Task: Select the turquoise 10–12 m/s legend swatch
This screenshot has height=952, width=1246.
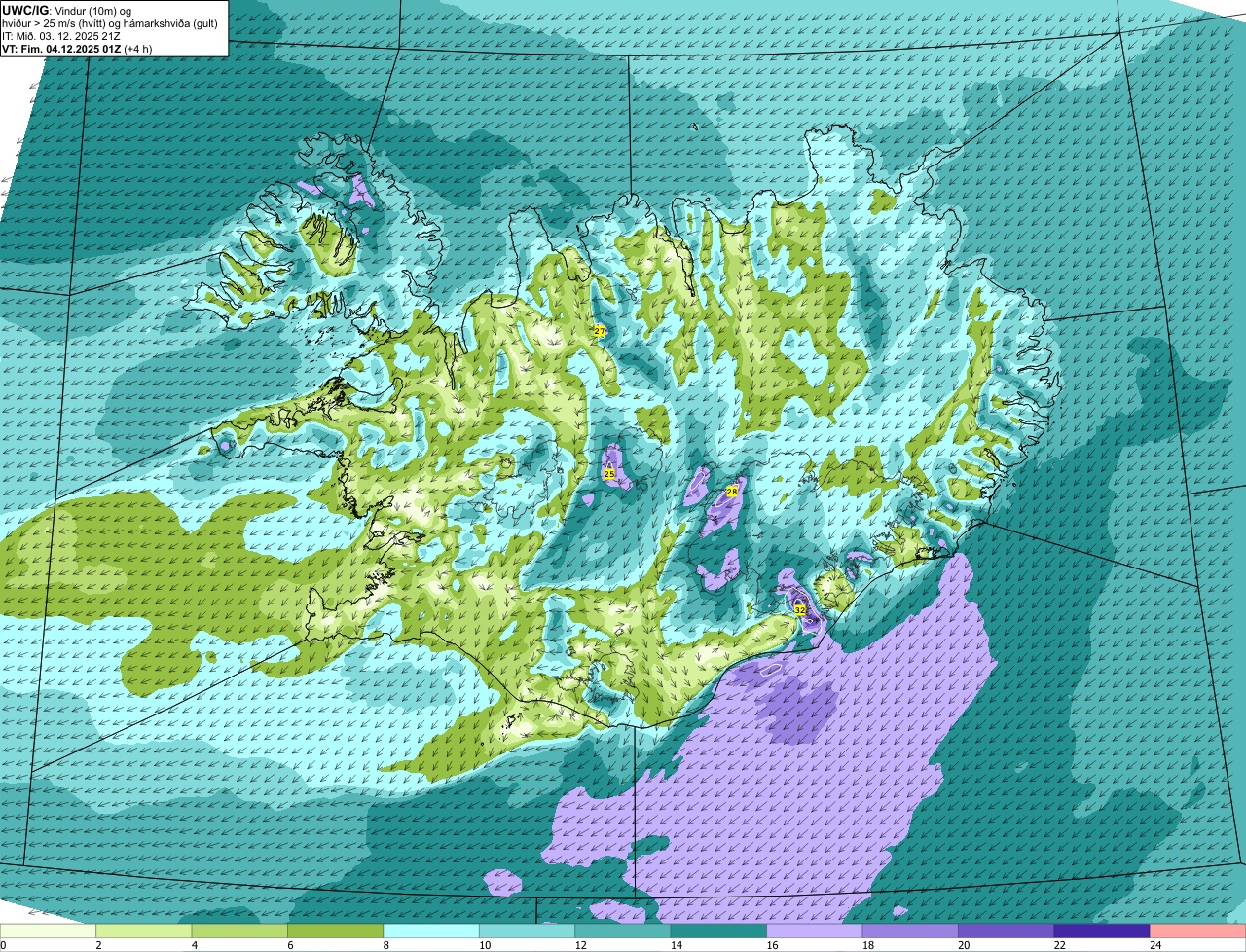Action: point(527,931)
